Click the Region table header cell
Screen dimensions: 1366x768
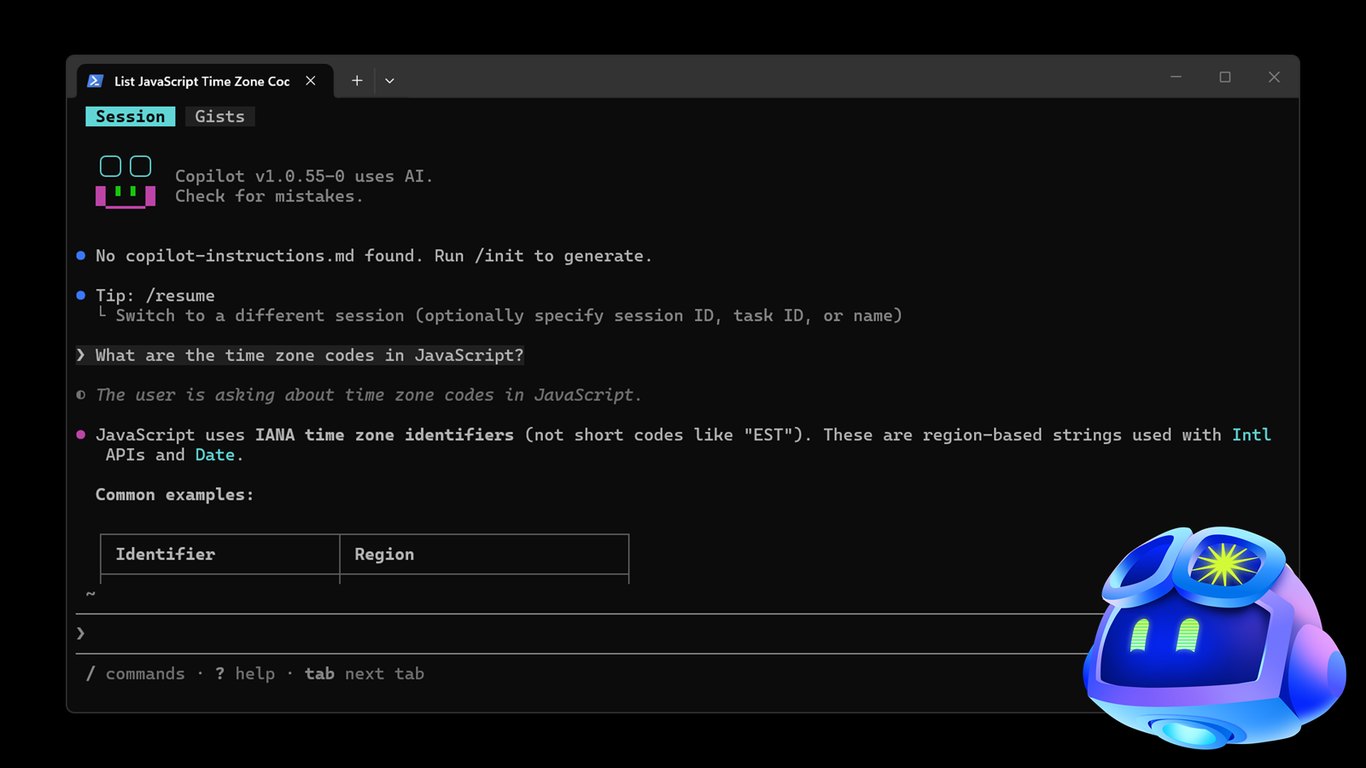(x=484, y=554)
